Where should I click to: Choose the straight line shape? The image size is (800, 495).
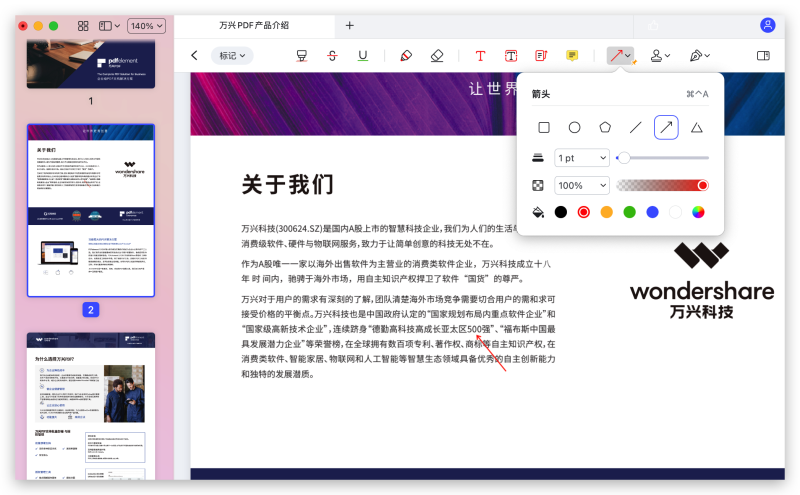636,128
